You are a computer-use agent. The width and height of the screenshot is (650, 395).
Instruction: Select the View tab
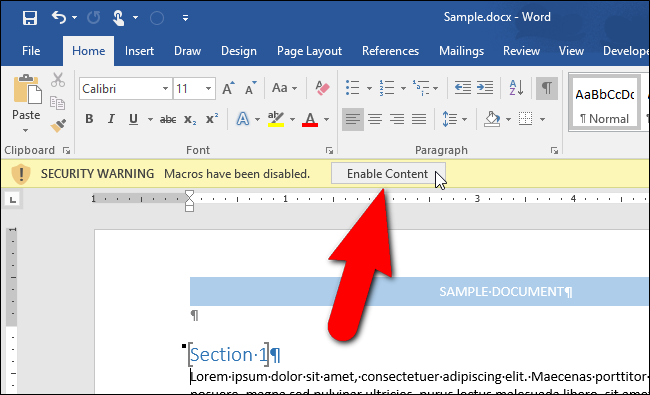point(571,51)
